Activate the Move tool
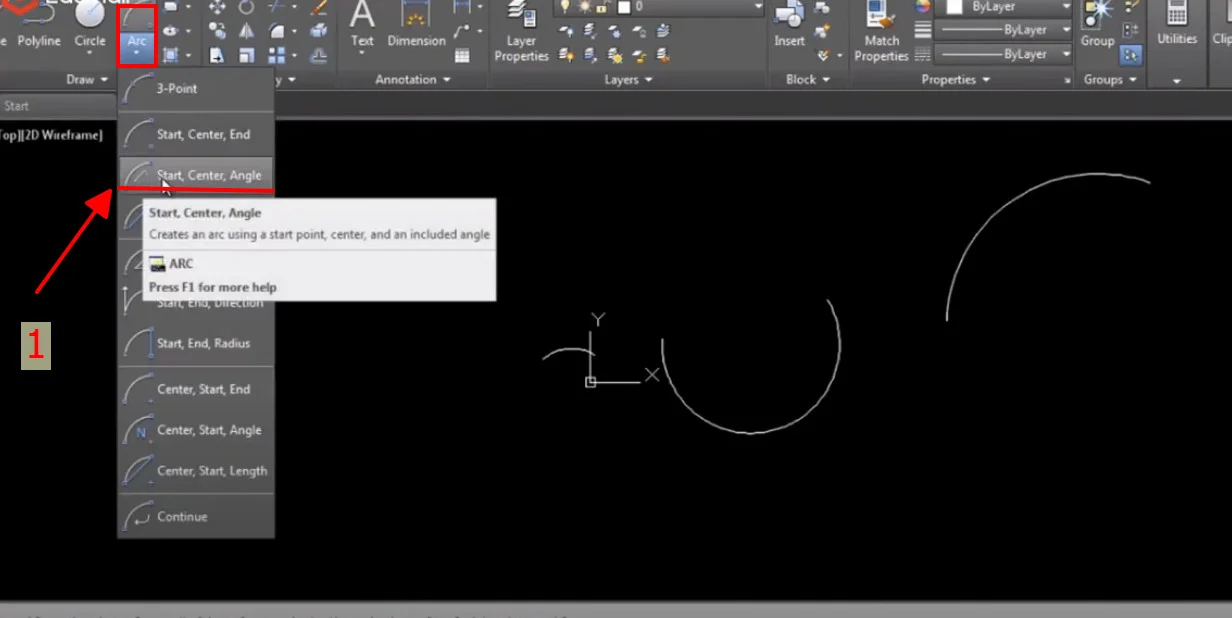The image size is (1232, 618). point(217,8)
